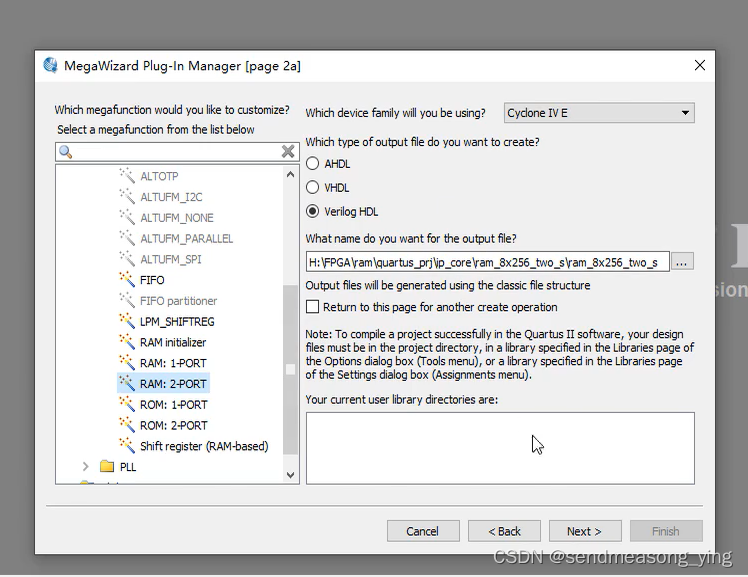Check Return to this page for another create operation

[312, 307]
